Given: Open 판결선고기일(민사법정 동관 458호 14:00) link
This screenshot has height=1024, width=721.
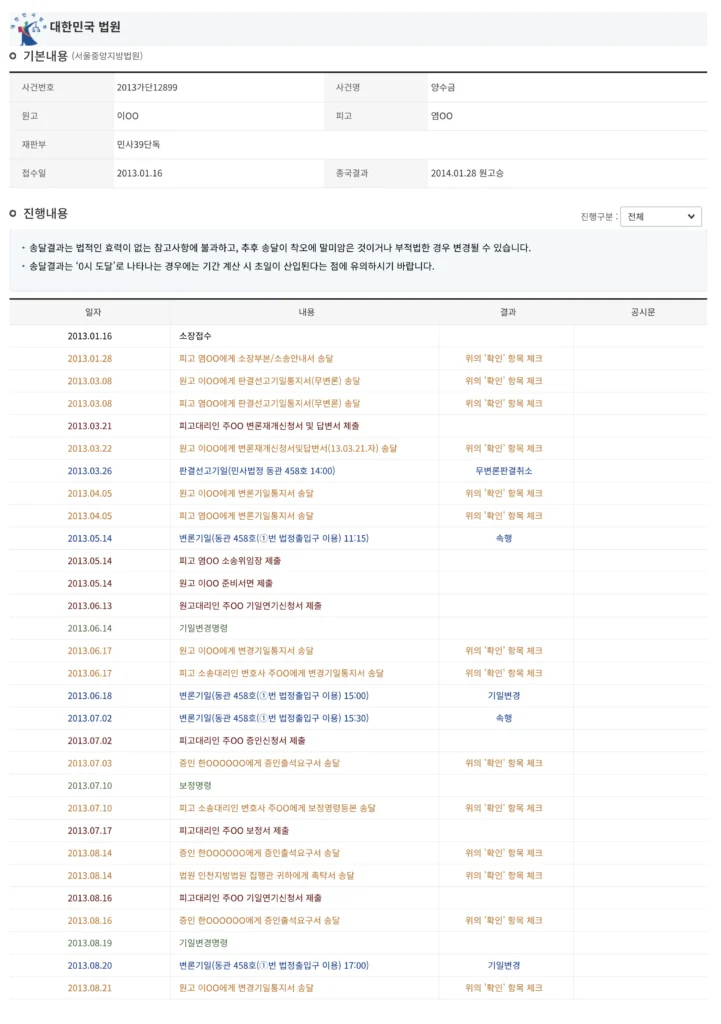Looking at the screenshot, I should [257, 471].
